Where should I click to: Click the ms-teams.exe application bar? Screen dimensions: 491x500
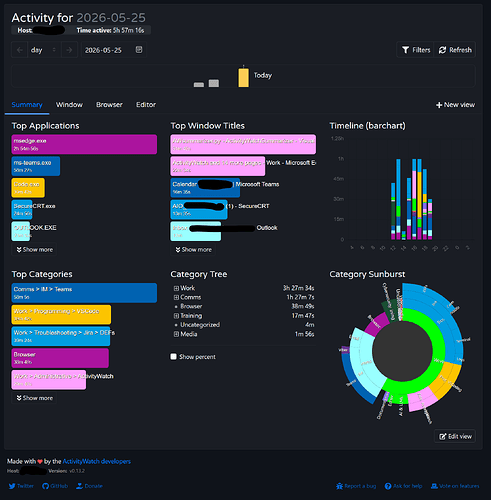point(36,166)
